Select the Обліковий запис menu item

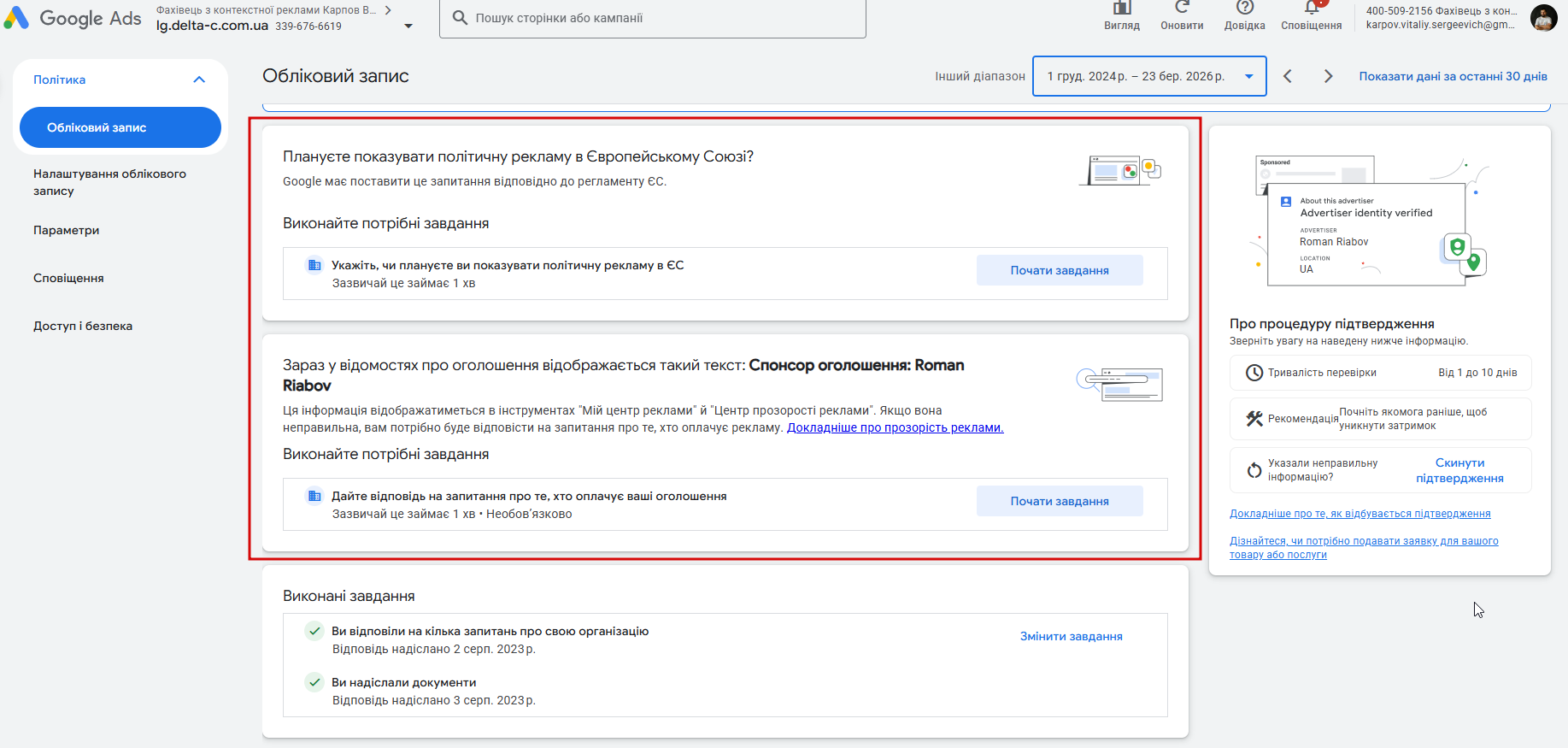120,127
